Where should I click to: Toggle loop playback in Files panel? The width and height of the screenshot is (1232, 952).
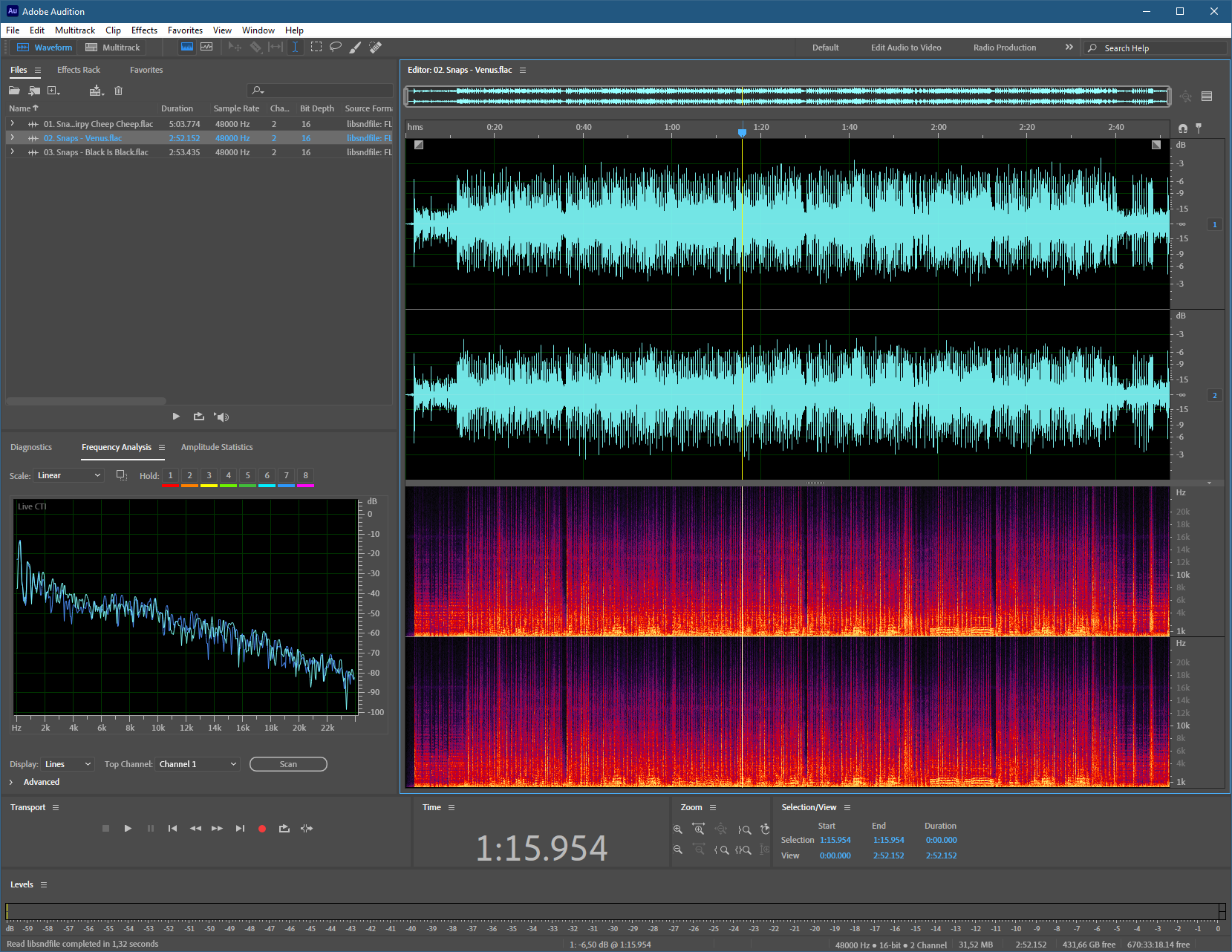198,417
